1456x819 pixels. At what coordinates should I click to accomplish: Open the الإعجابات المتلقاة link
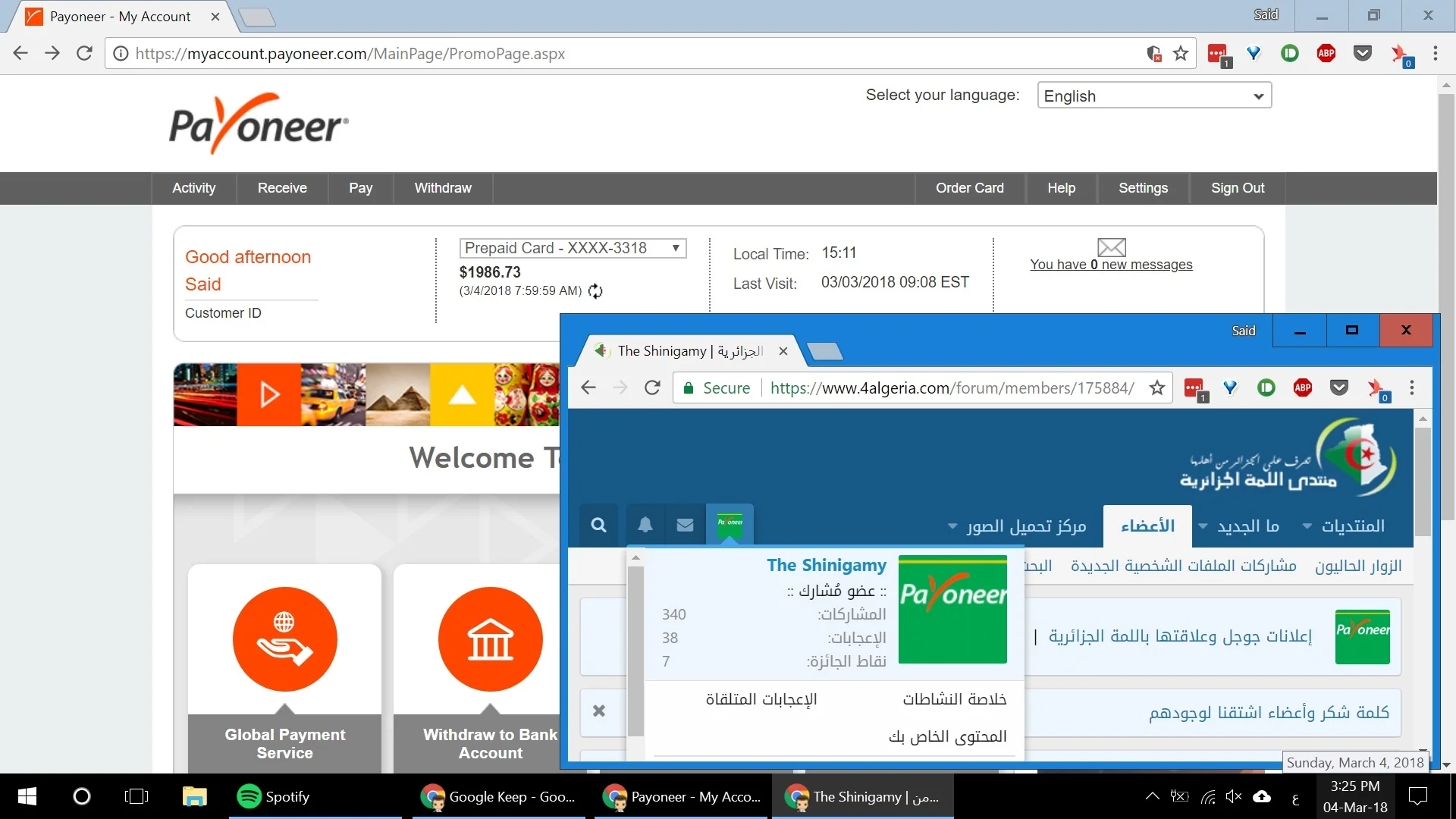pyautogui.click(x=761, y=699)
